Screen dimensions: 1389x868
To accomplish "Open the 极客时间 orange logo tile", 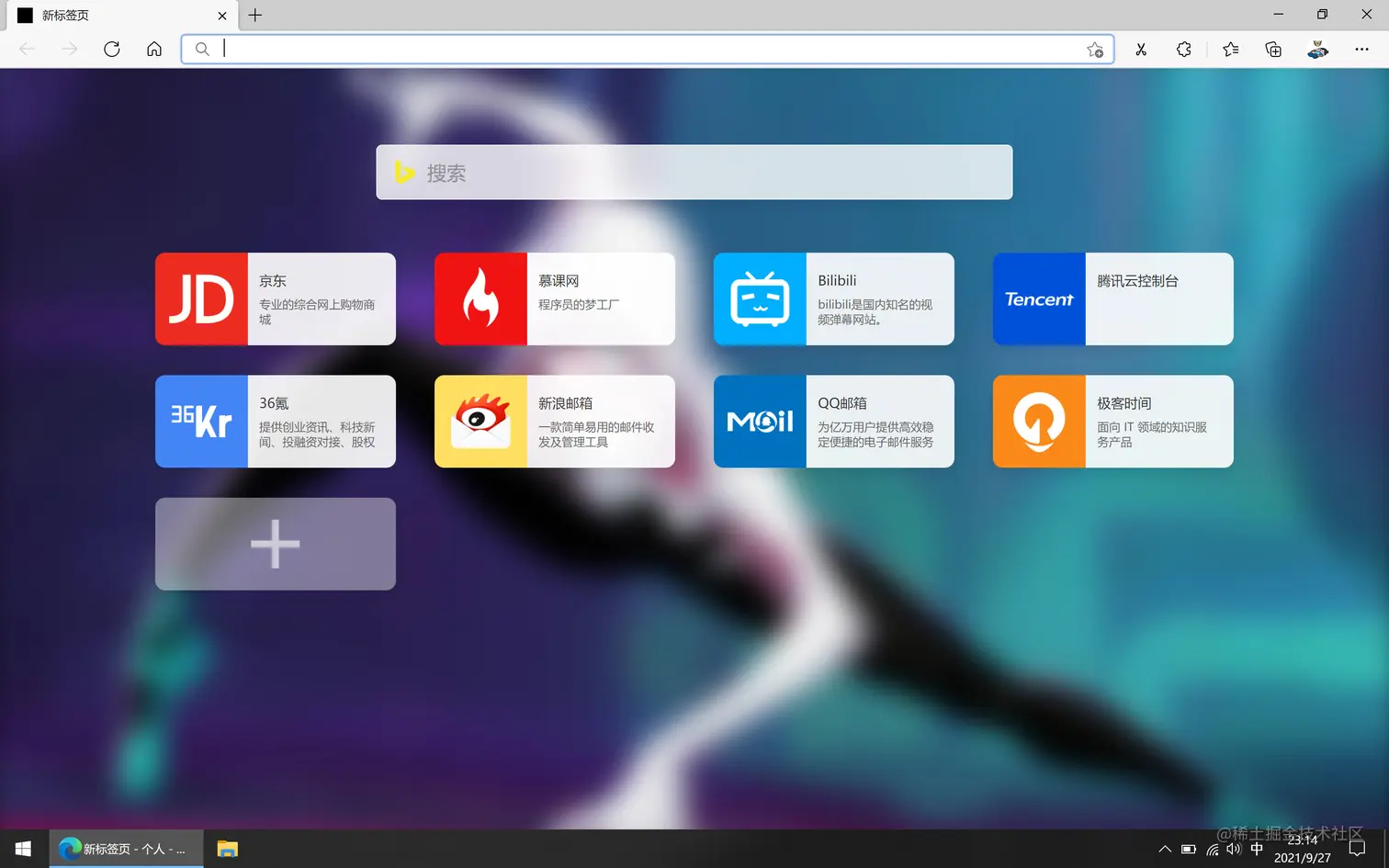I will (1039, 421).
